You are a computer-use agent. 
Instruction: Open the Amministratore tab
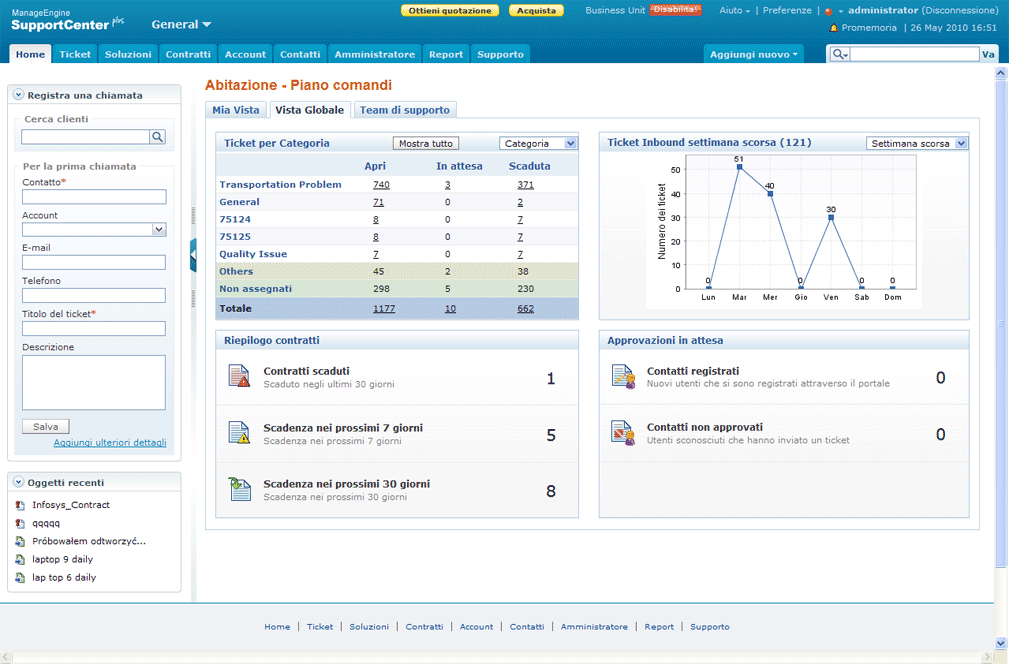375,54
